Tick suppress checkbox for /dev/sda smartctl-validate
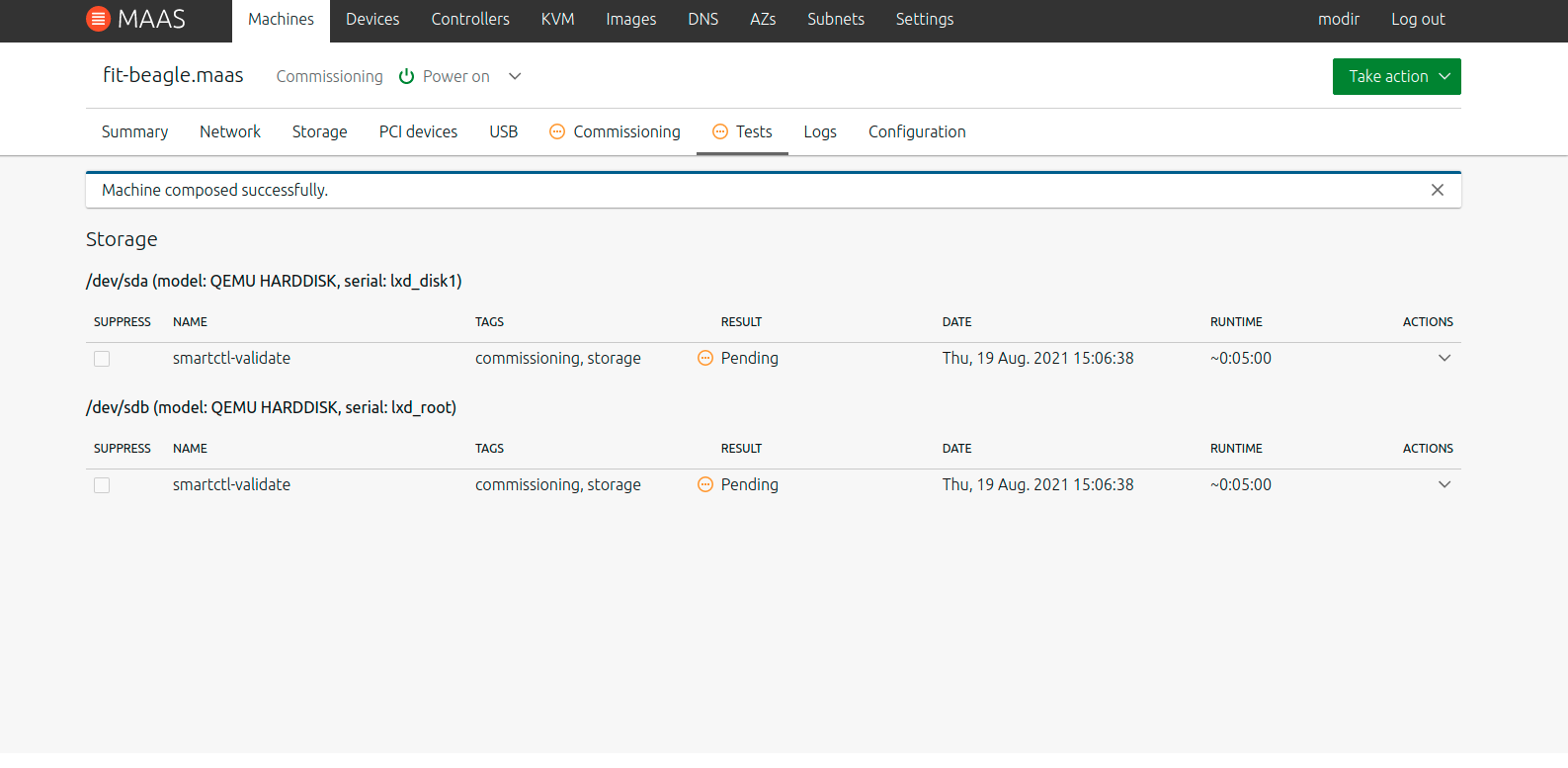Viewport: 1568px width, 768px height. [102, 359]
